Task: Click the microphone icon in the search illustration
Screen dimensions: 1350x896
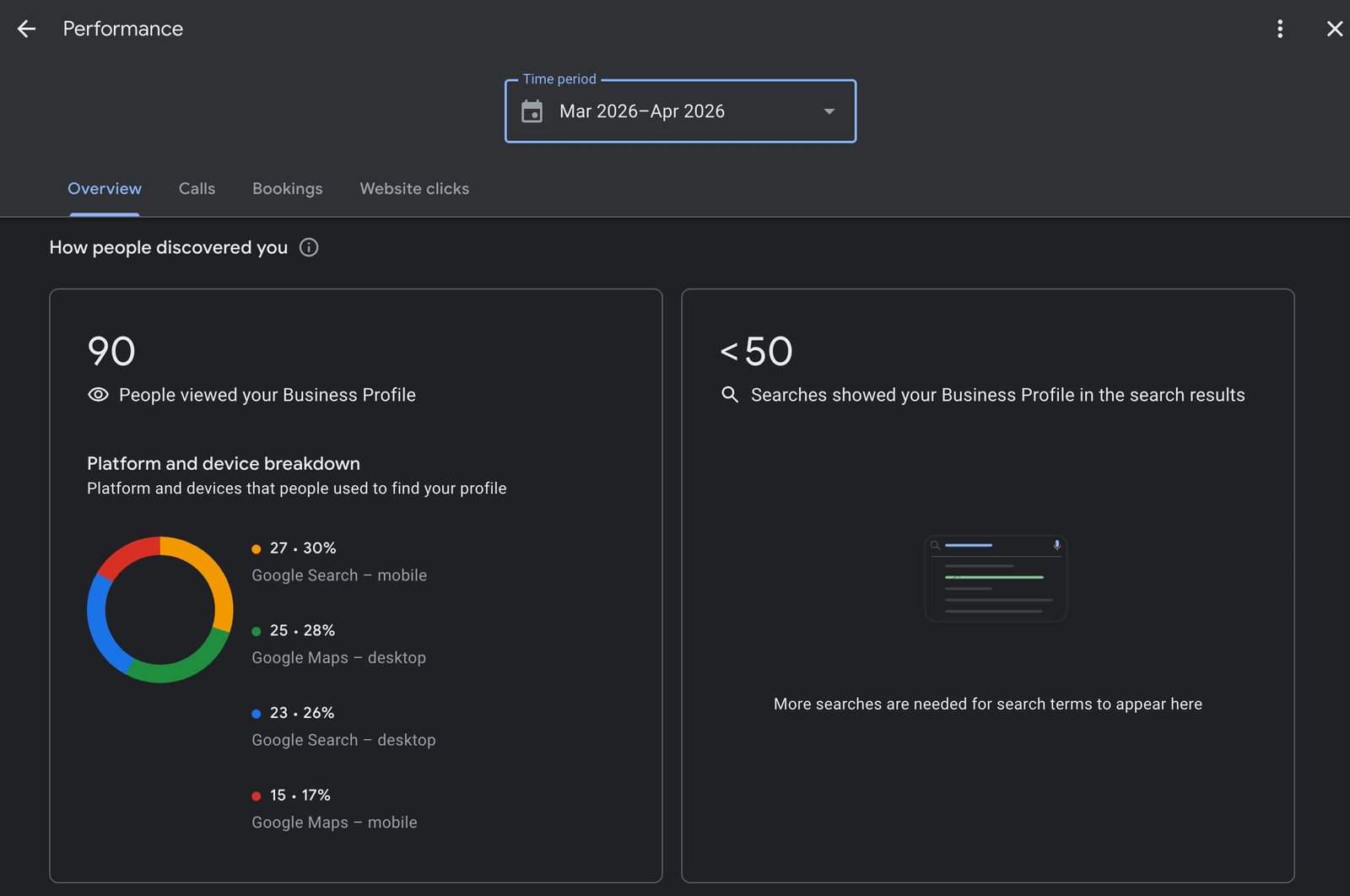Action: (x=1057, y=546)
